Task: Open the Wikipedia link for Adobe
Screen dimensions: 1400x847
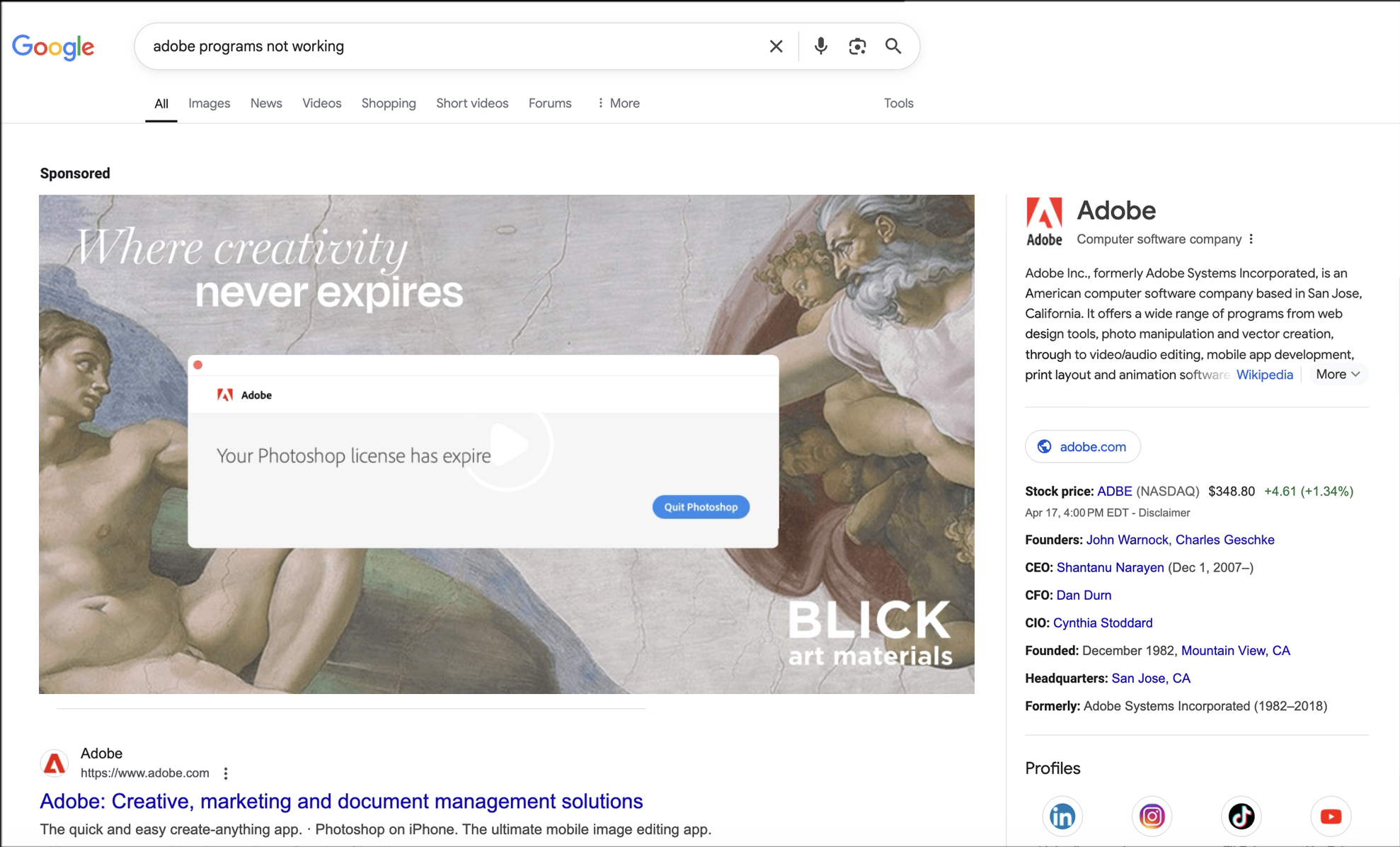Action: click(x=1265, y=375)
